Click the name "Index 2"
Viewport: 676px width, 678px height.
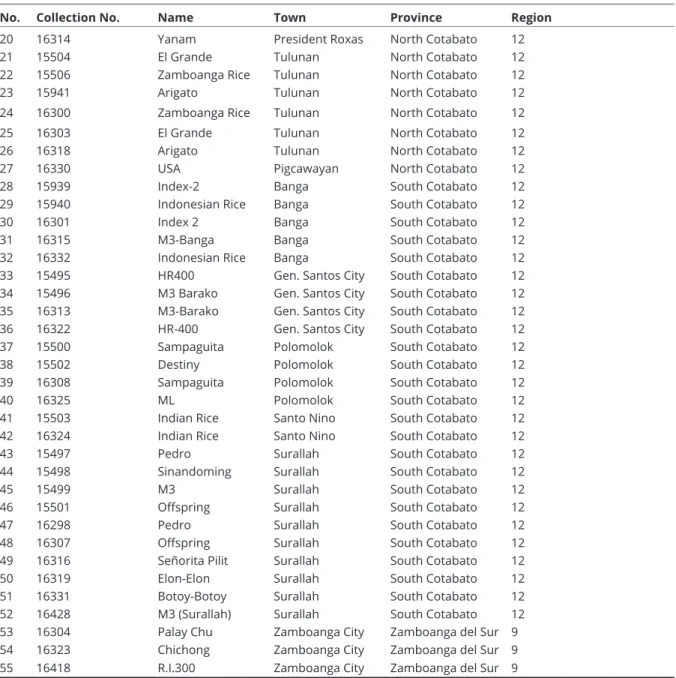(x=178, y=221)
